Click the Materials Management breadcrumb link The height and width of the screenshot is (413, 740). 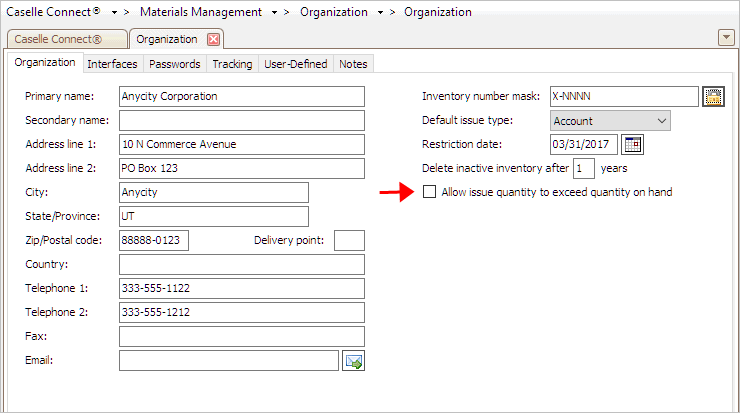pos(201,12)
